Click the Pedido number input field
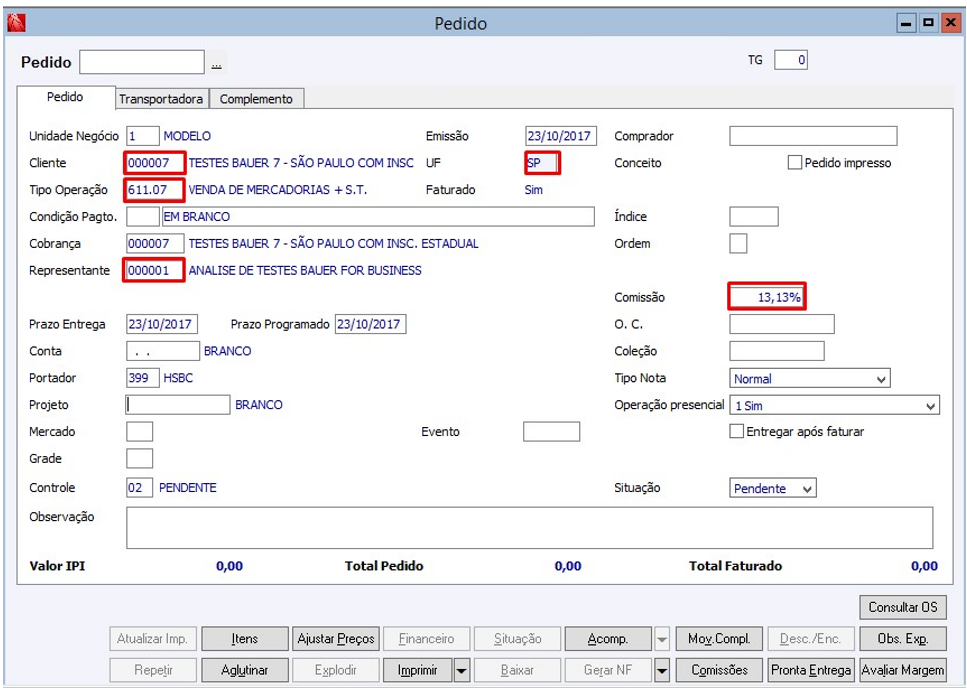967x691 pixels. (x=142, y=62)
